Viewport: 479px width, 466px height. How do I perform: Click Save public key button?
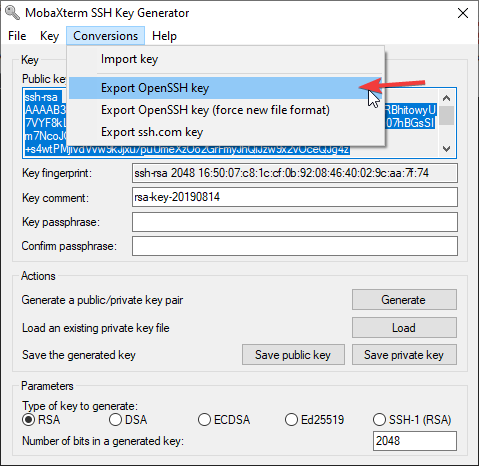tap(293, 355)
